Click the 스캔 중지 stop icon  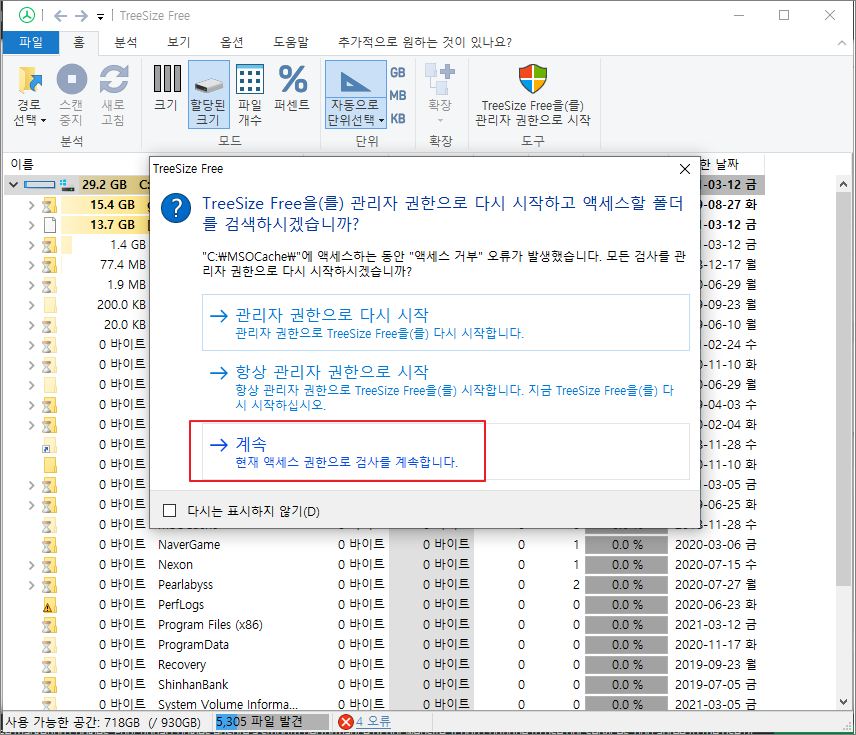[72, 79]
